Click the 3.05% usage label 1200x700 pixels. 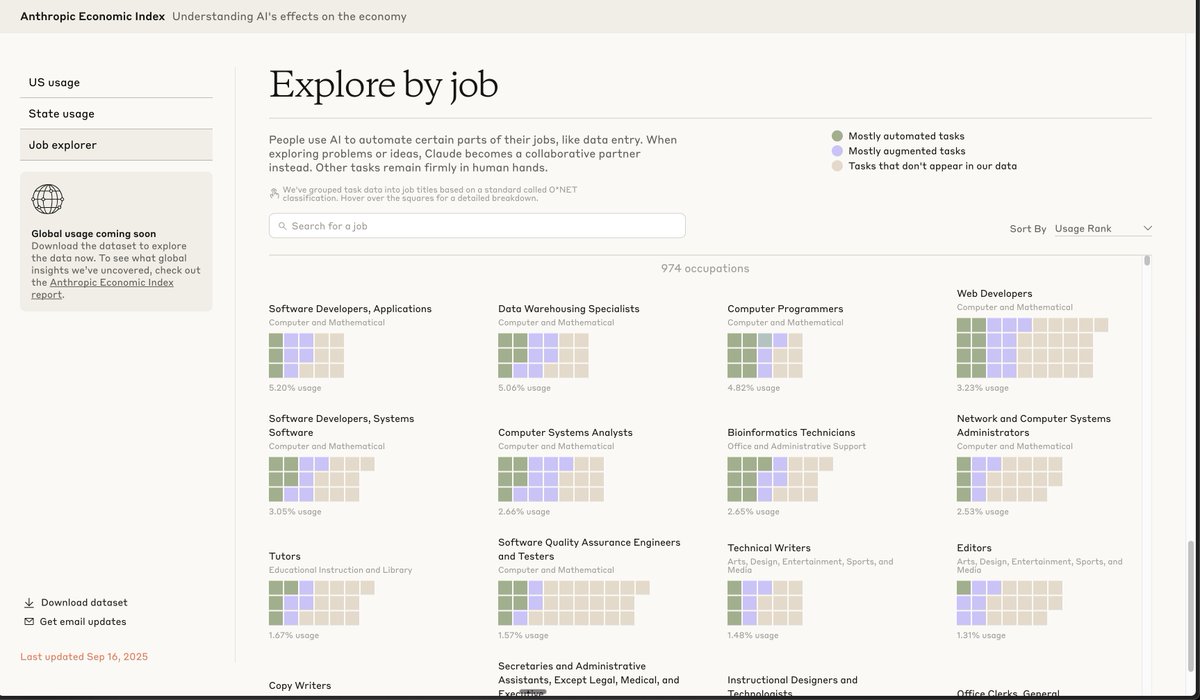(295, 512)
